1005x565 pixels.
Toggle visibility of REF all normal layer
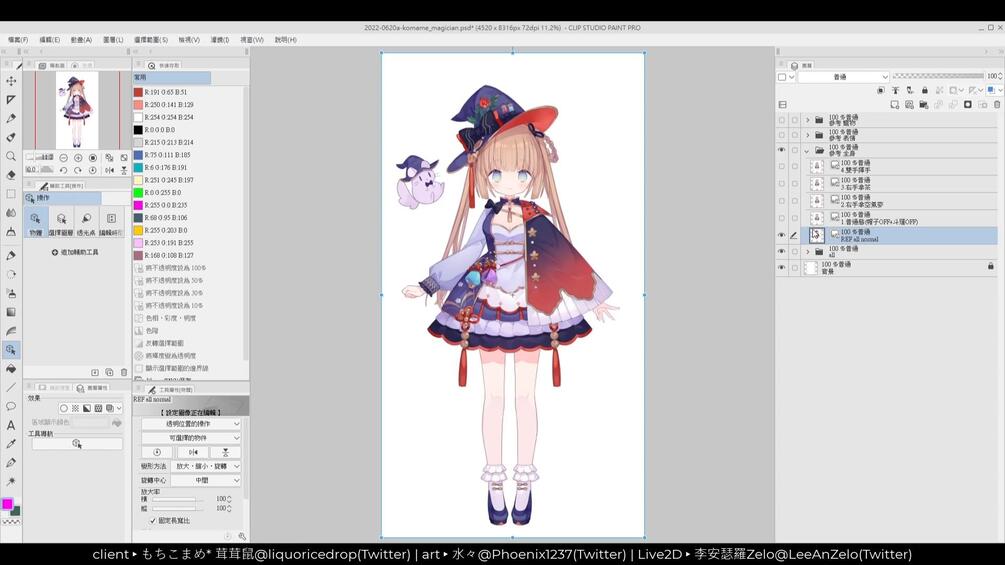(781, 235)
